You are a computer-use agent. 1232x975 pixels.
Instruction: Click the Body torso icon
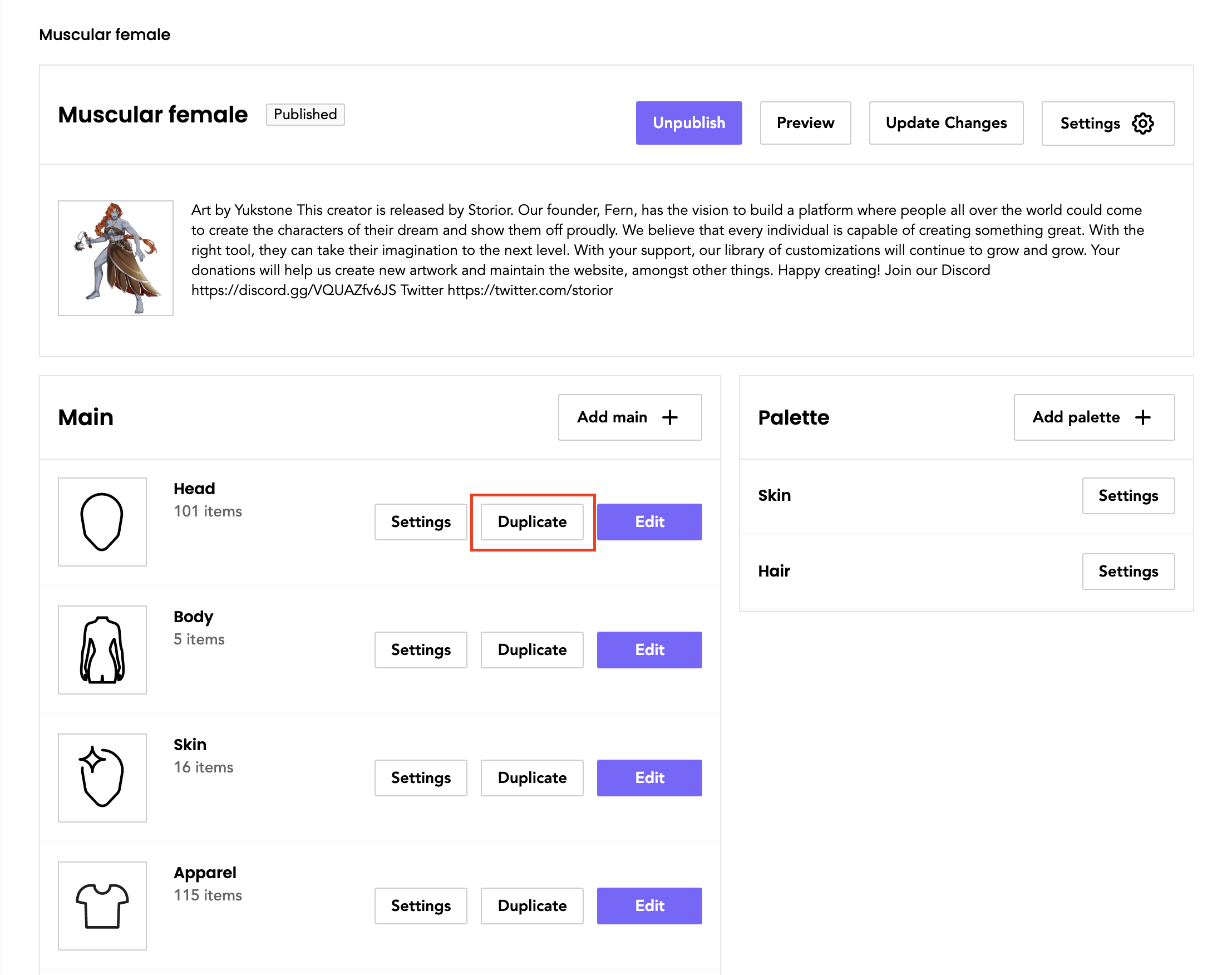tap(102, 649)
